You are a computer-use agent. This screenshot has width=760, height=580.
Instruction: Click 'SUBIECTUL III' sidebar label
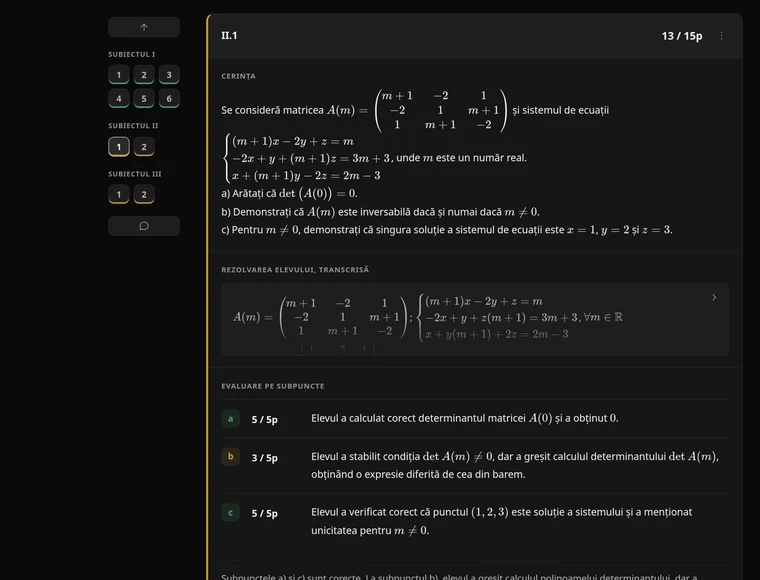click(135, 174)
